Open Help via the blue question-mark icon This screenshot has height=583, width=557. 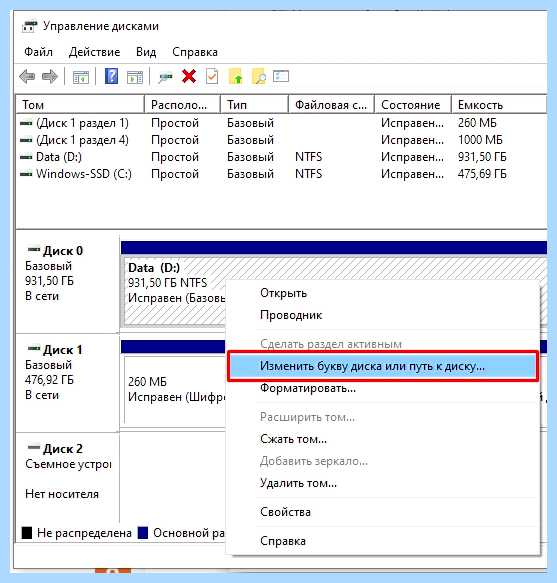pyautogui.click(x=111, y=76)
